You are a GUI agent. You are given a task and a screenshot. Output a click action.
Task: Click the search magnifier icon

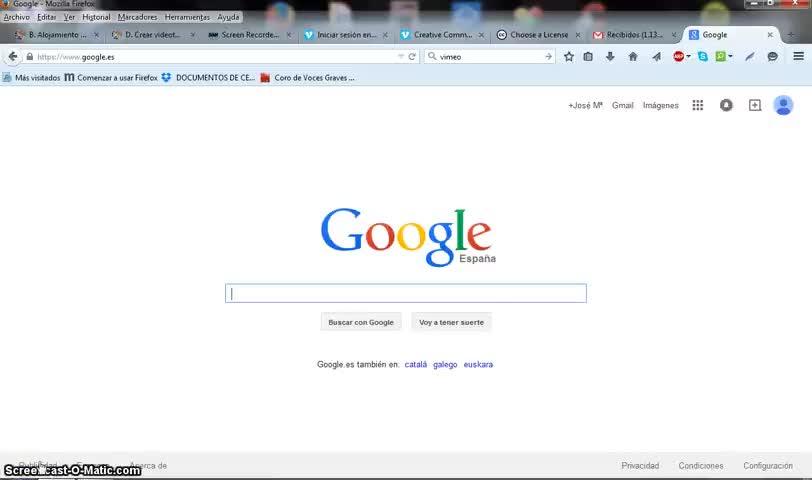click(x=432, y=56)
